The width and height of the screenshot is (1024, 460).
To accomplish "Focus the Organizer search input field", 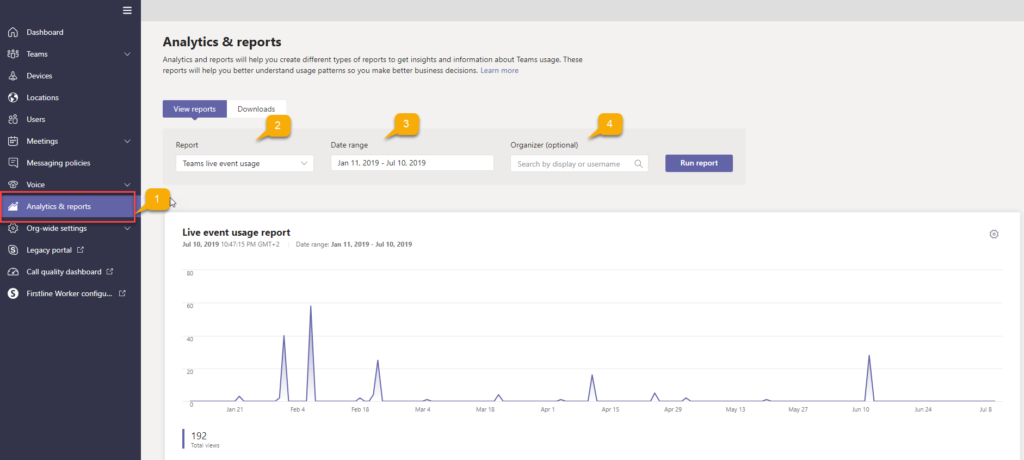I will (579, 164).
